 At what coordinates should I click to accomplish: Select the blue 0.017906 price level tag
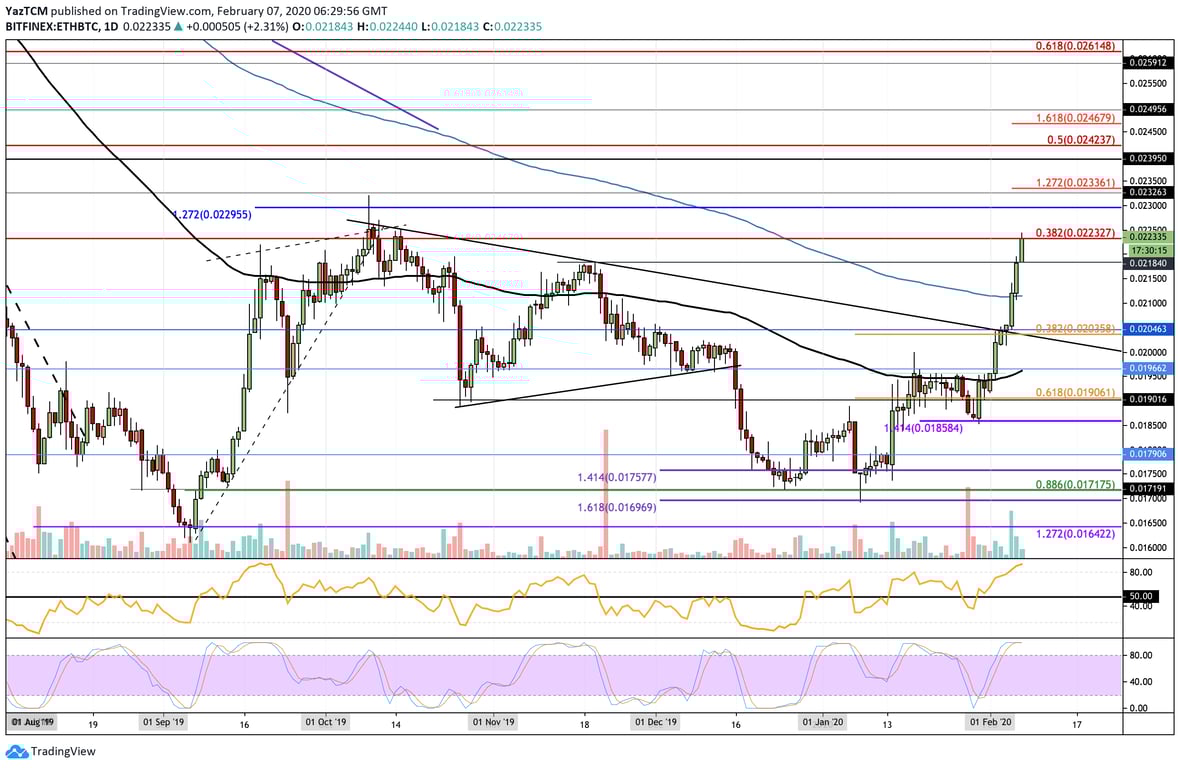pos(1148,455)
